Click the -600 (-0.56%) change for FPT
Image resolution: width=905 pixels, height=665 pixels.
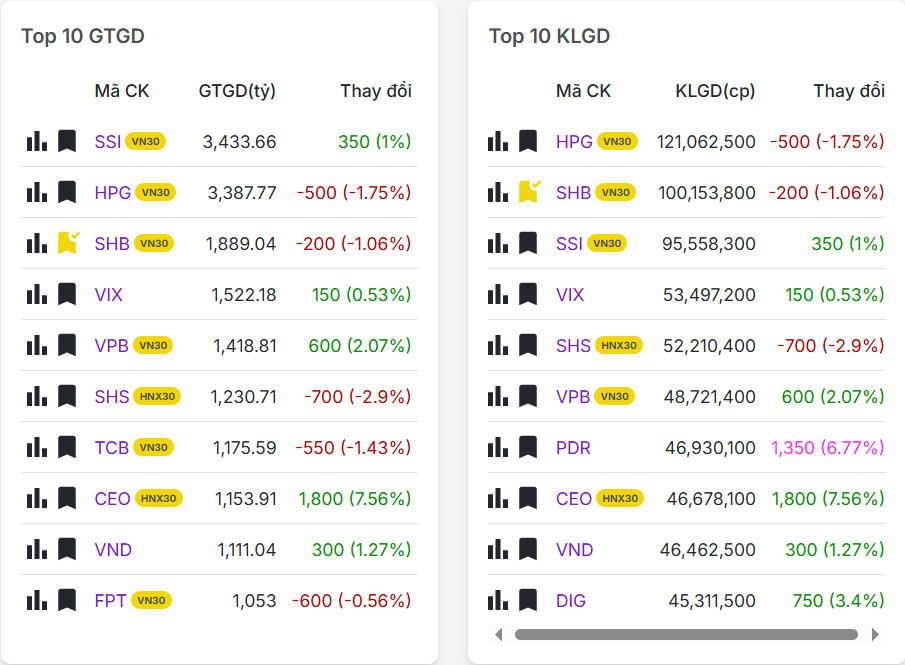tap(351, 600)
